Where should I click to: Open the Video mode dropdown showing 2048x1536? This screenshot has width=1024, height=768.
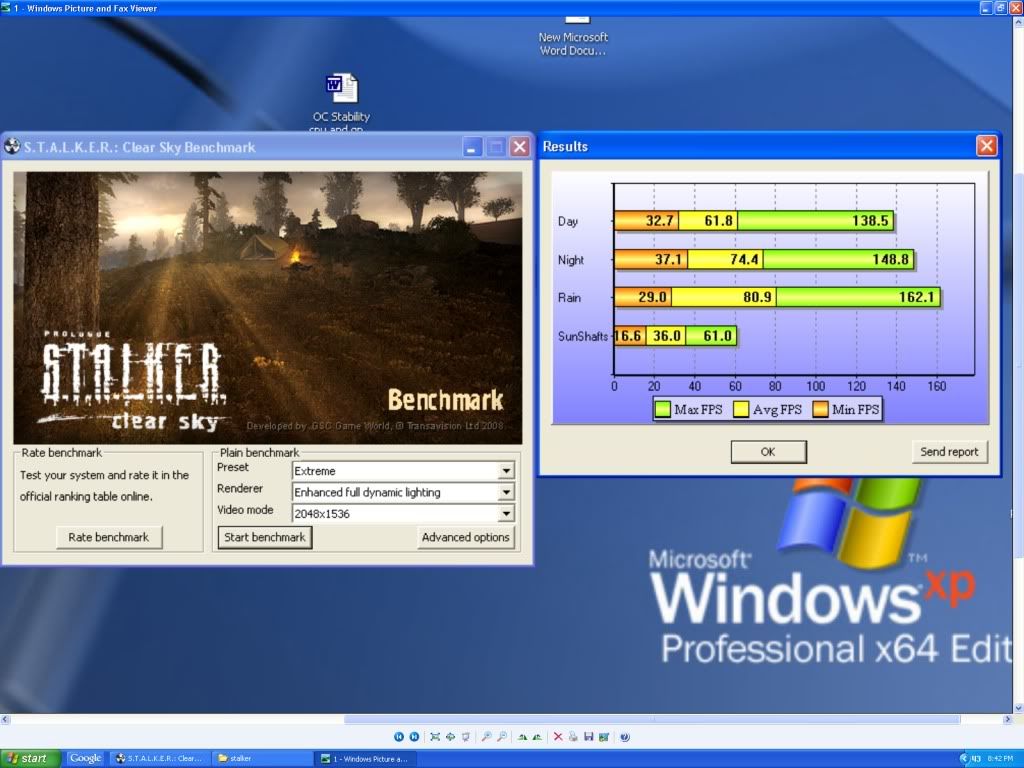506,514
